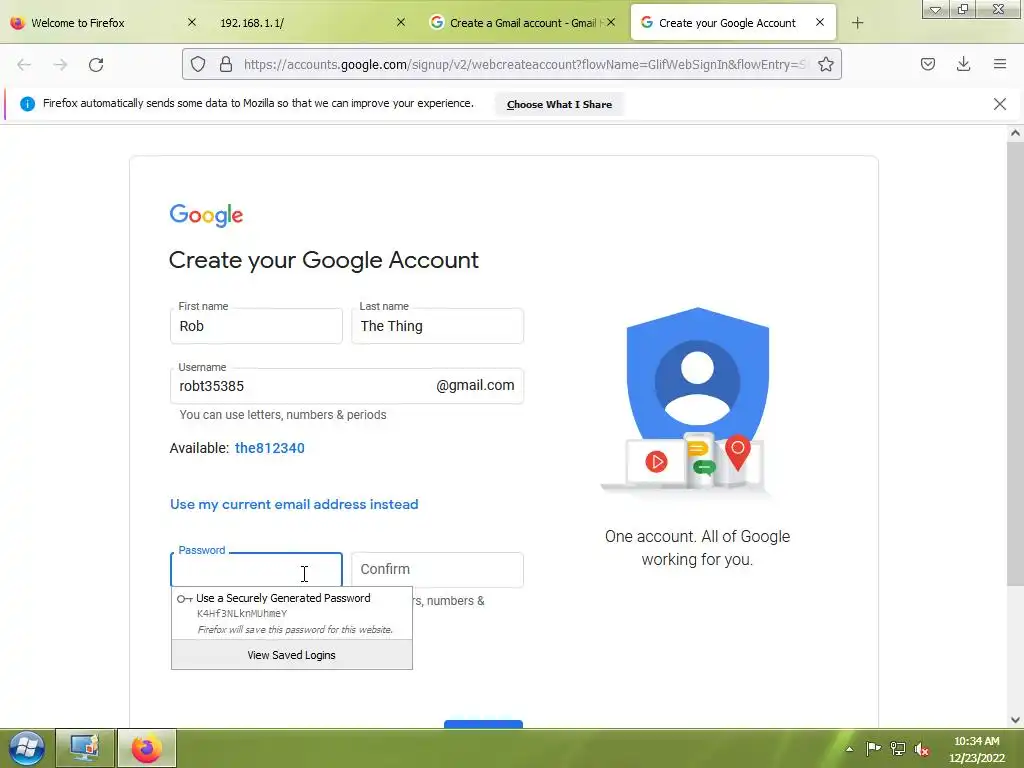Open the taskbar clock and date
1024x768 pixels.
976,749
